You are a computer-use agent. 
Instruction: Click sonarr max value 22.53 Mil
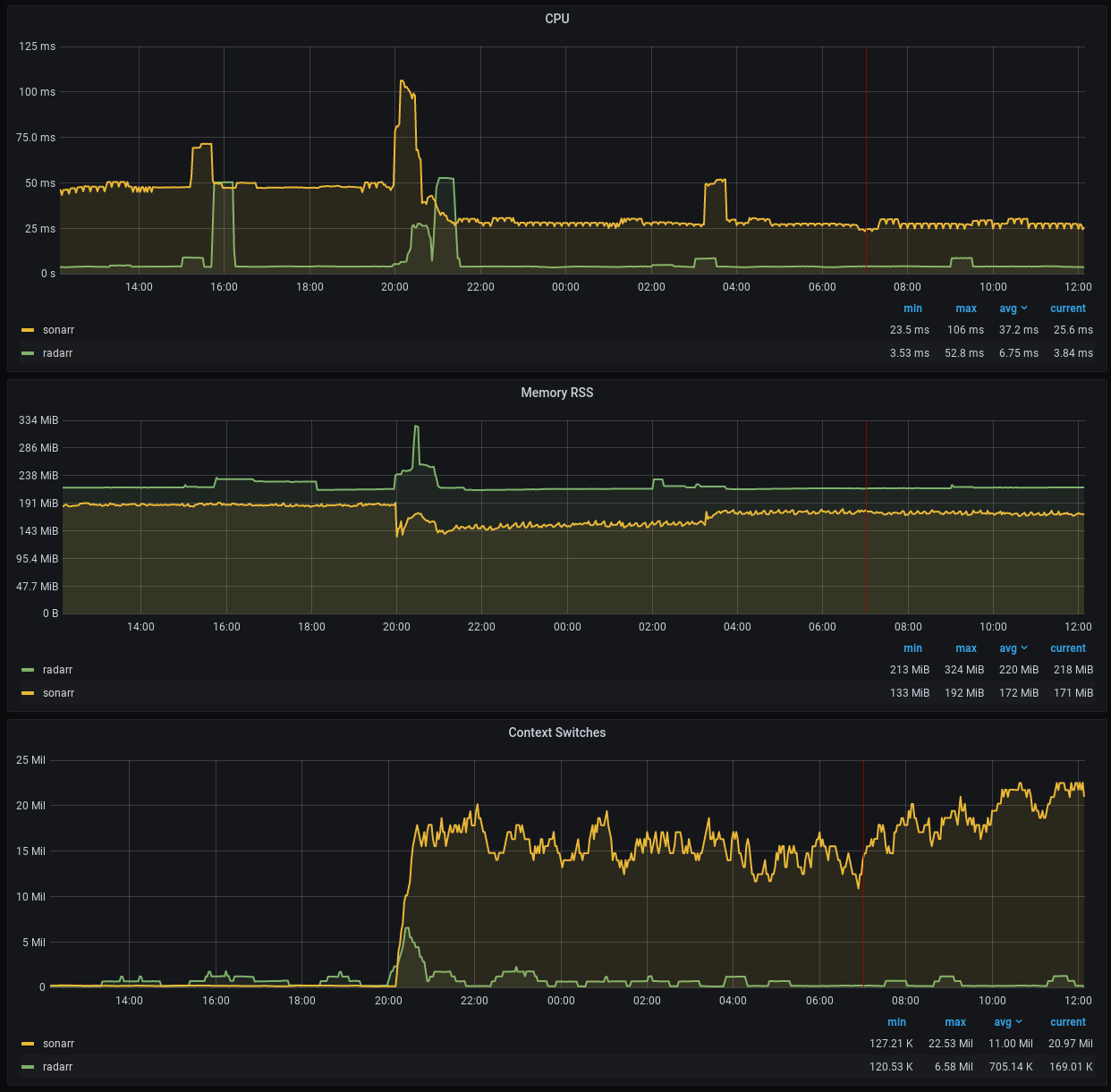click(951, 1044)
